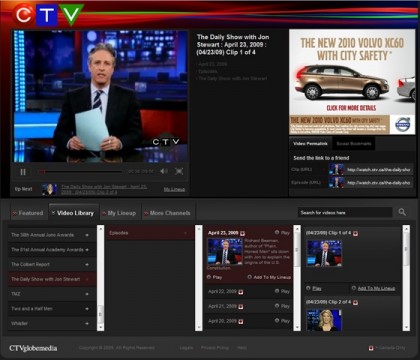Click the Clip URL field
The height and width of the screenshot is (360, 420).
point(379,170)
